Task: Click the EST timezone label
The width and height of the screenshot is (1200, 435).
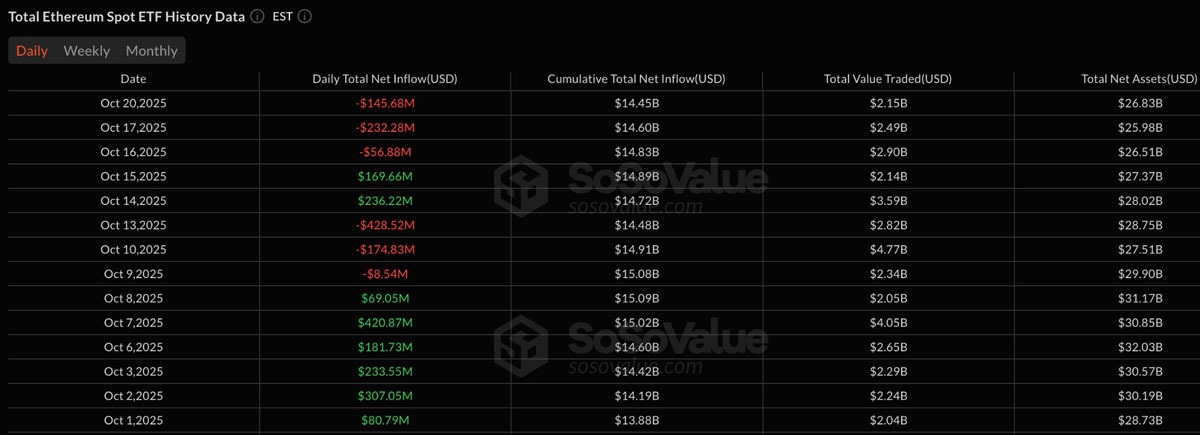Action: (281, 17)
